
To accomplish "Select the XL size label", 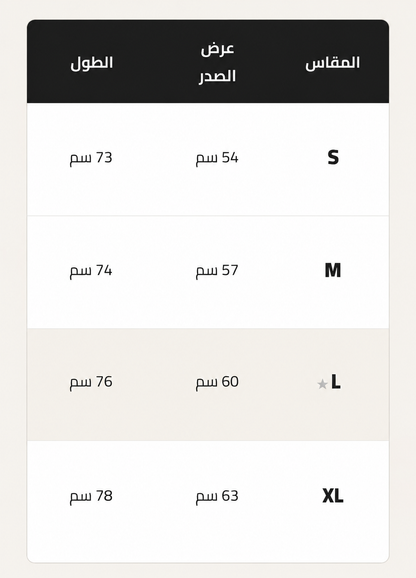I will click(333, 496).
